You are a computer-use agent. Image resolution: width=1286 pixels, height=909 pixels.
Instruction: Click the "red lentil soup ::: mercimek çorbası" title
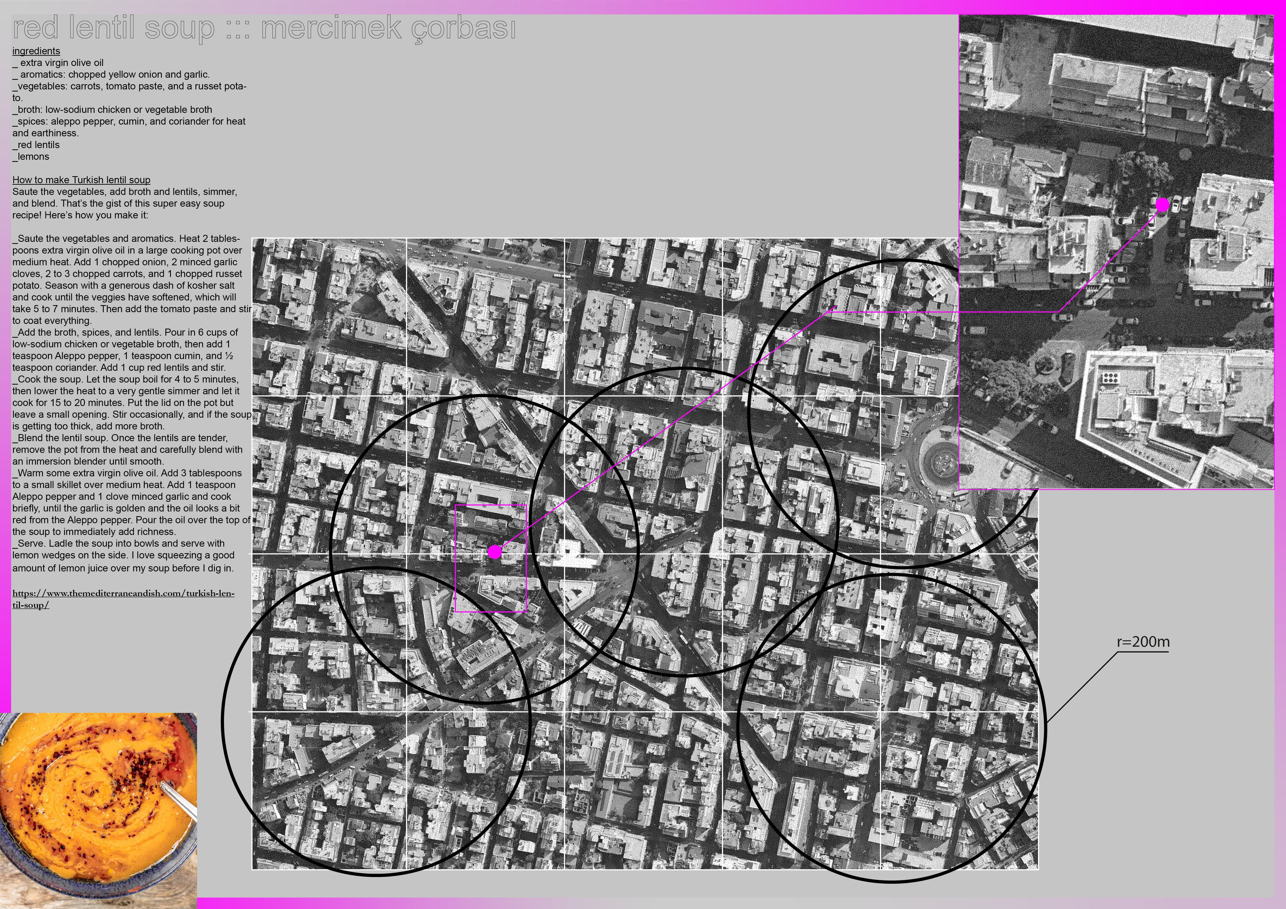[x=264, y=29]
